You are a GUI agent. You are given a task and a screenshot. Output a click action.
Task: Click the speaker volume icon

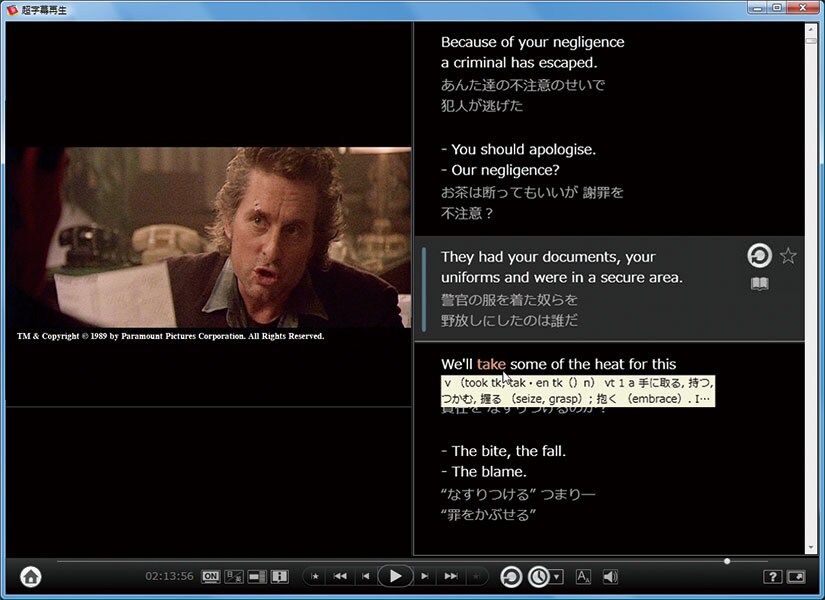point(610,577)
